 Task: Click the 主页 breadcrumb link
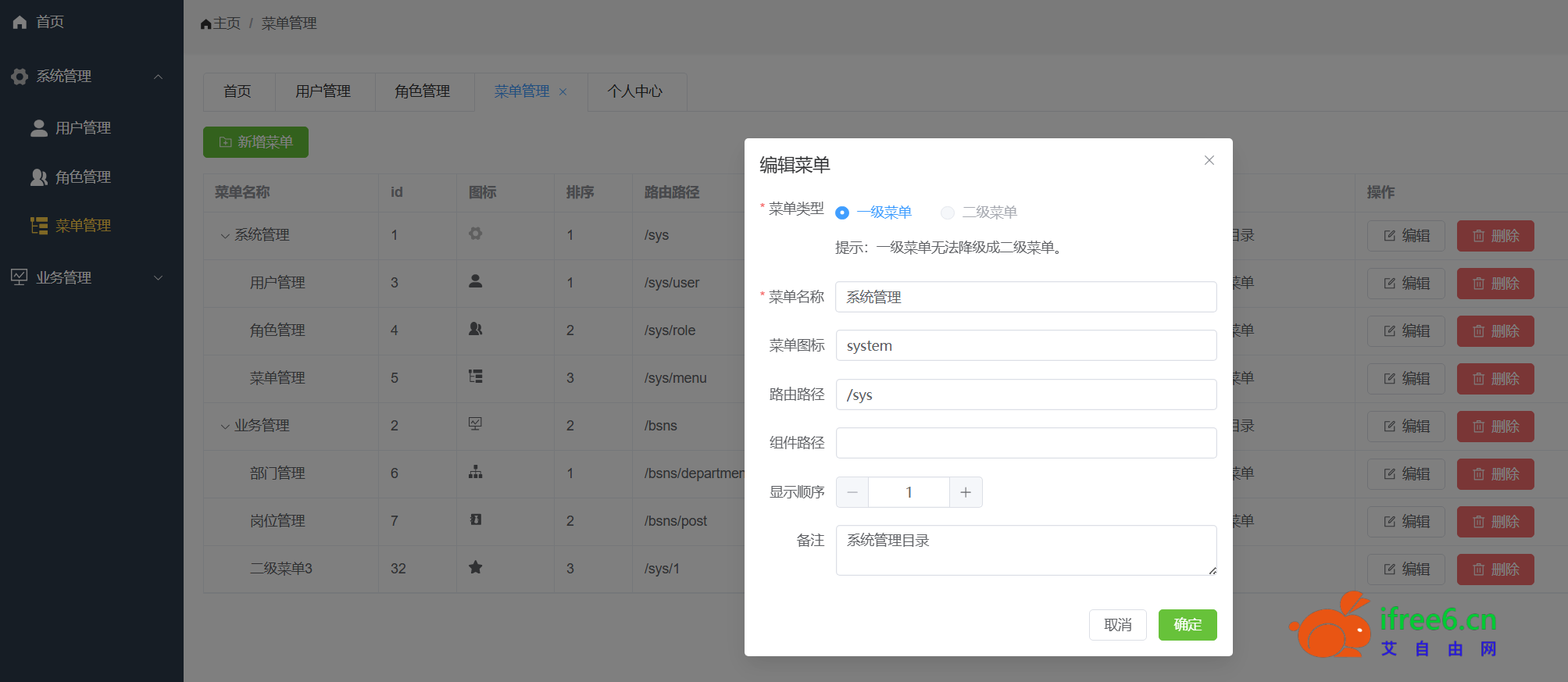pos(227,23)
